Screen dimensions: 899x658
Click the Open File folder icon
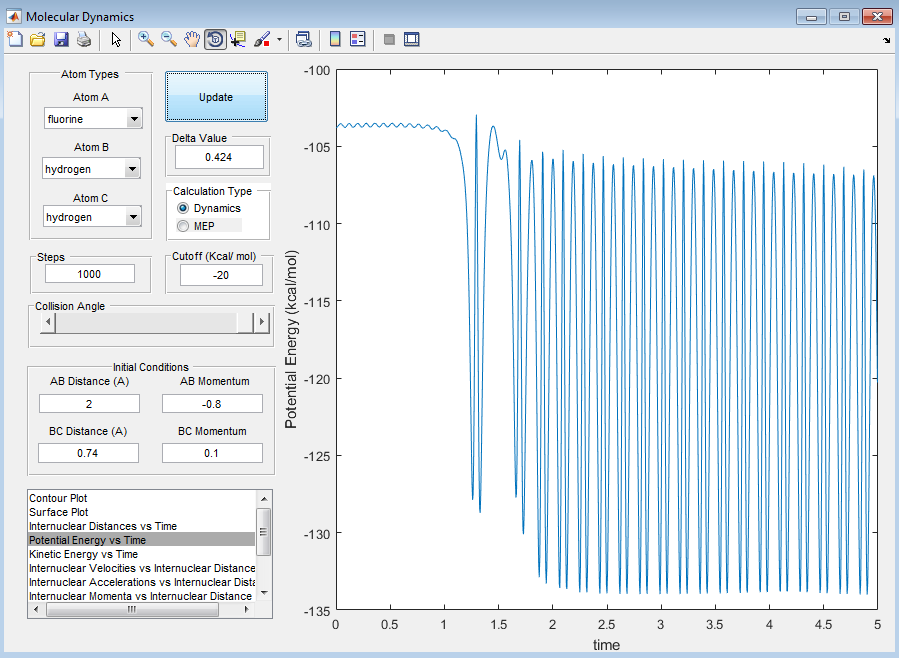(x=38, y=40)
